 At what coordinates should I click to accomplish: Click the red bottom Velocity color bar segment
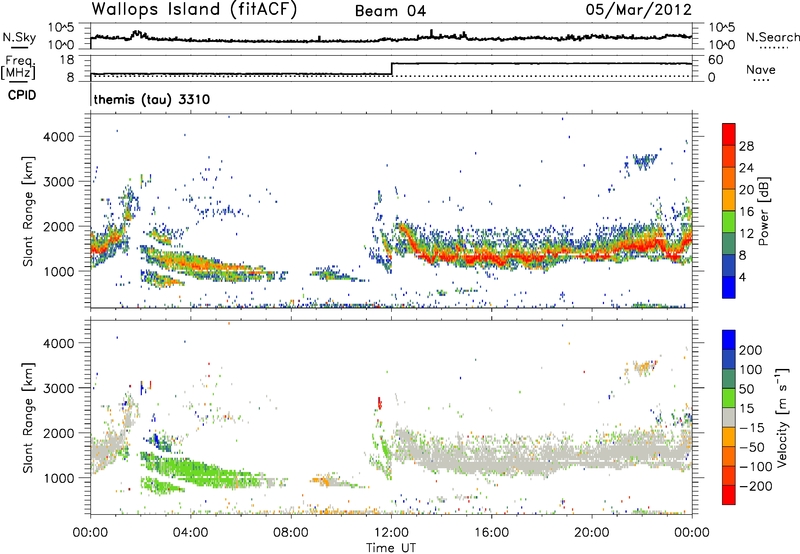point(729,495)
